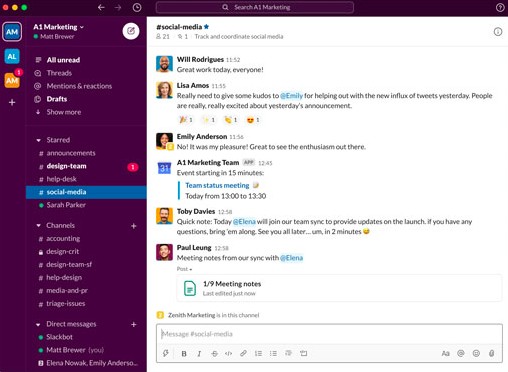Open history clock icon in top bar

pyautogui.click(x=137, y=7)
